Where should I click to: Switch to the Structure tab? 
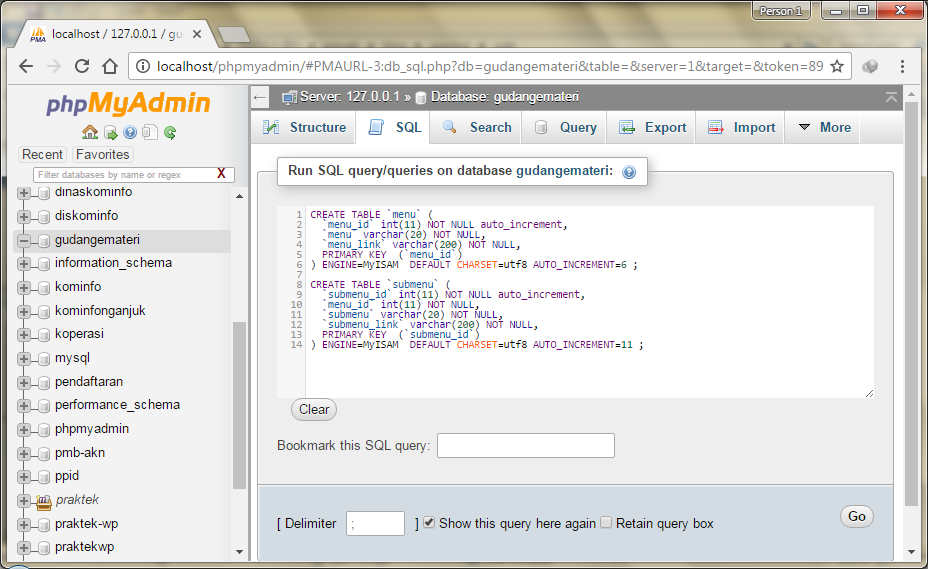tap(304, 127)
